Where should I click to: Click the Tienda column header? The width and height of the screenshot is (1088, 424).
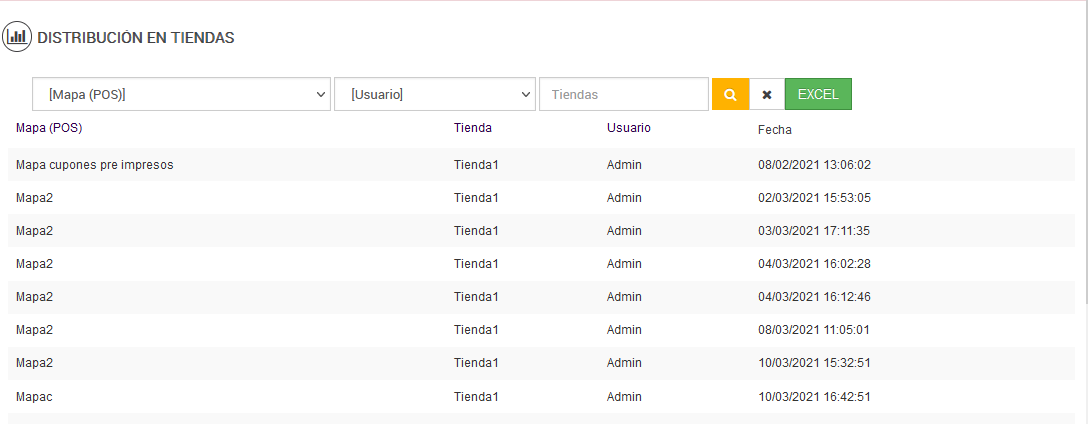473,128
